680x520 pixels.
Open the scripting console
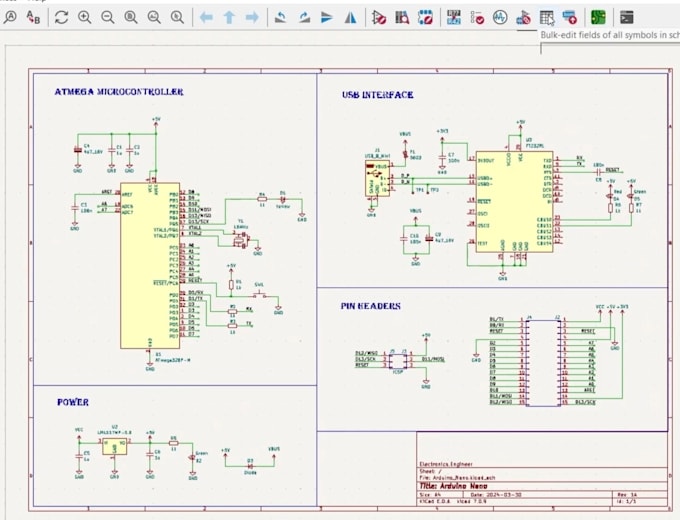pyautogui.click(x=627, y=17)
